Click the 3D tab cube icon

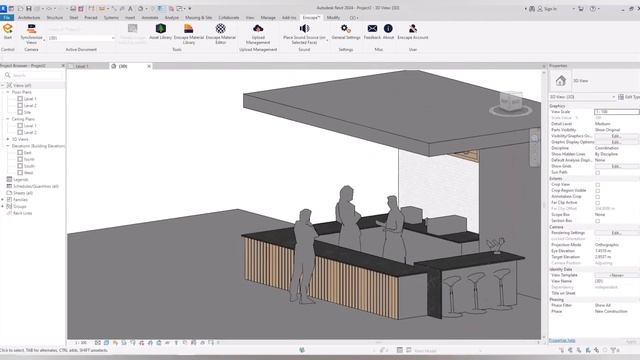(114, 66)
